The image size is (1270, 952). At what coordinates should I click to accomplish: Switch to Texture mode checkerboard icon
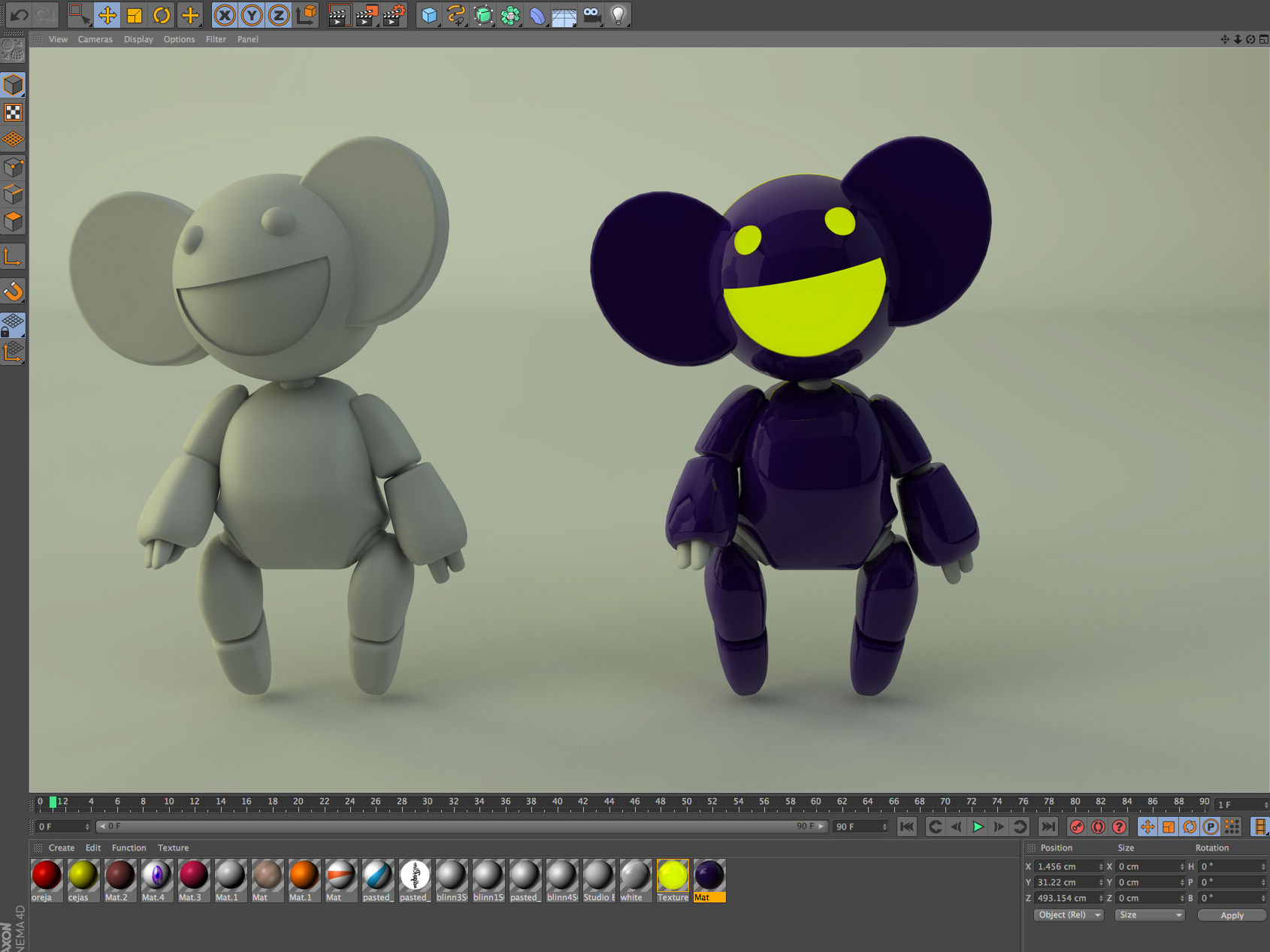coord(14,113)
